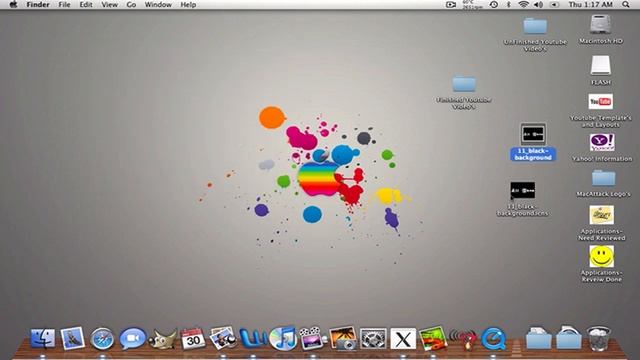Launch Microsoft Word from the Dock
640x360 pixels.
point(253,338)
